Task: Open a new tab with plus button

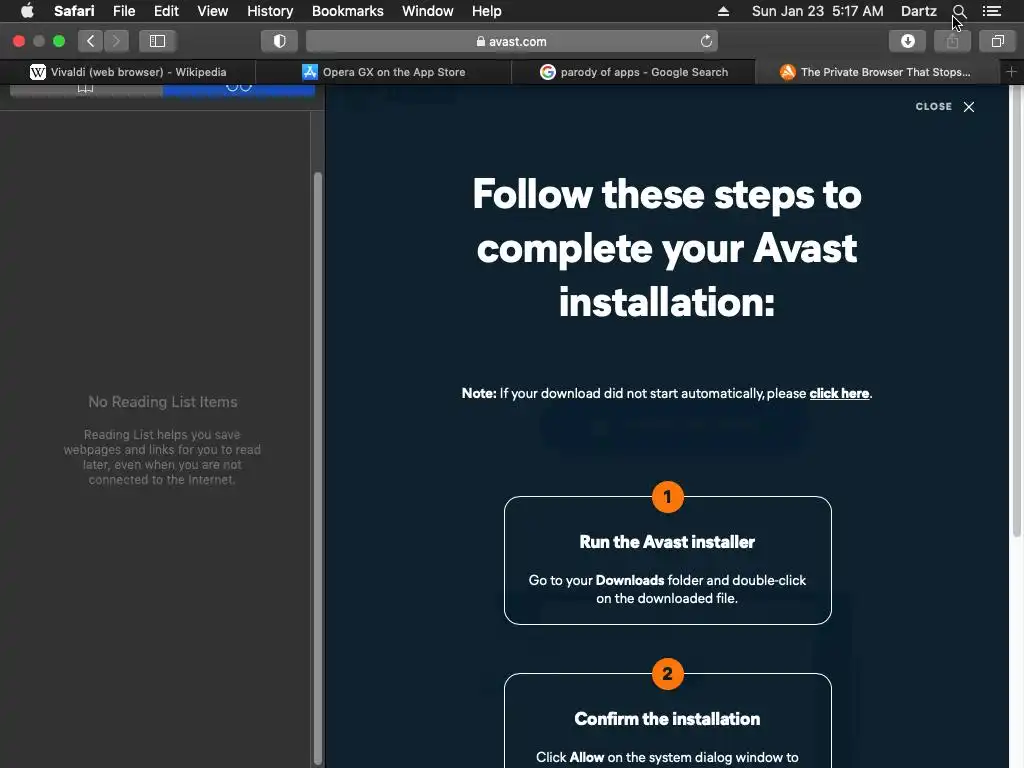Action: (1012, 72)
